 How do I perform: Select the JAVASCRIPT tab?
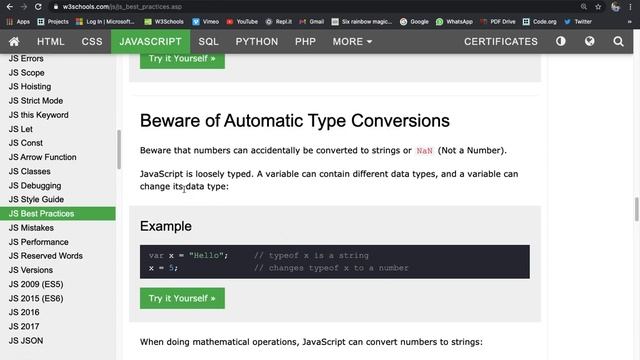pyautogui.click(x=151, y=41)
